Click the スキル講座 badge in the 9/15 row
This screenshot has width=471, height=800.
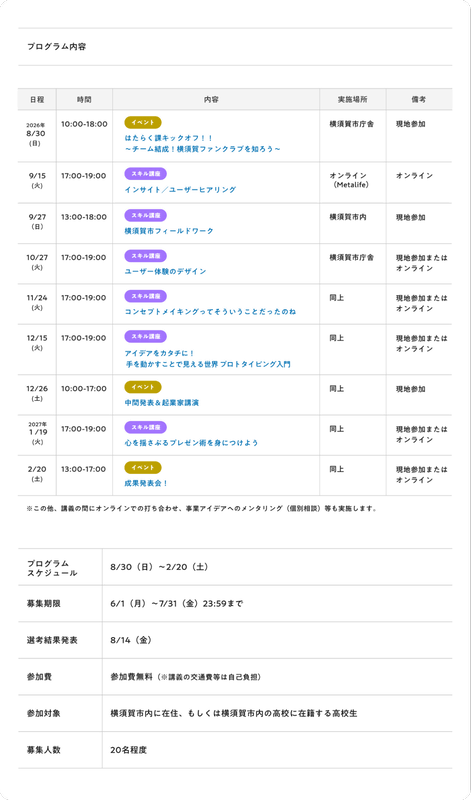tap(145, 174)
